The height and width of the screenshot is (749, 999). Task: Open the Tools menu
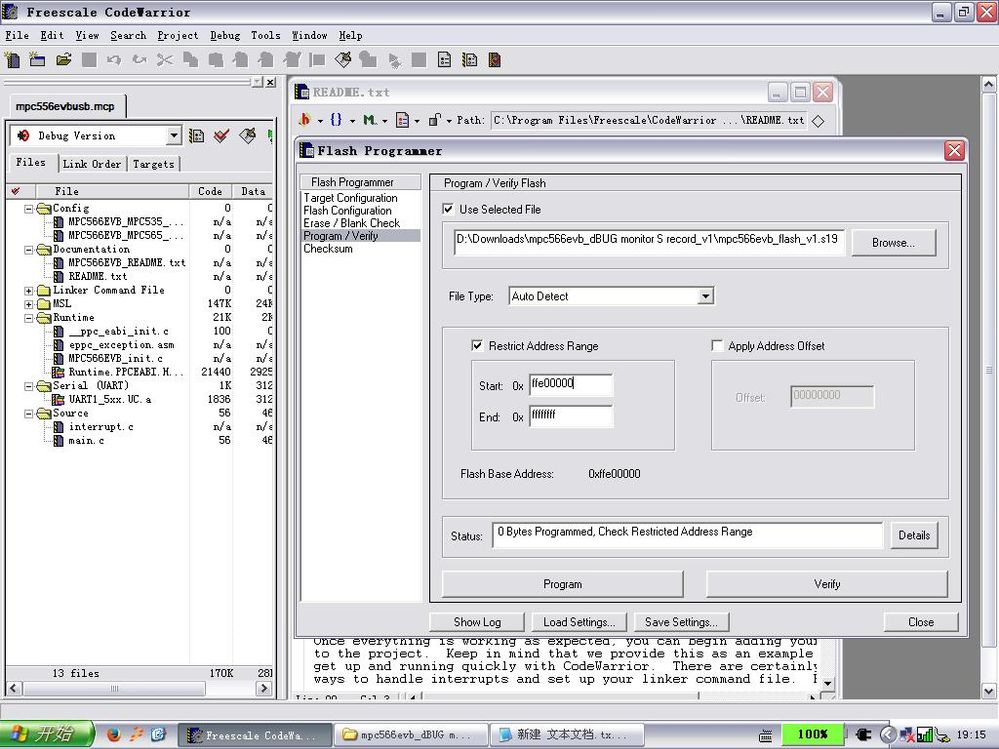pos(266,36)
